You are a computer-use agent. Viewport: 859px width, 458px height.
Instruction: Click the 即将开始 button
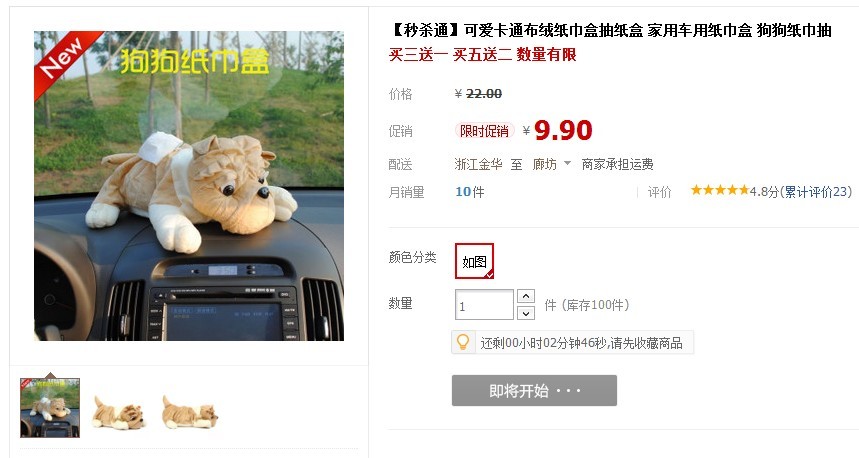pyautogui.click(x=534, y=391)
